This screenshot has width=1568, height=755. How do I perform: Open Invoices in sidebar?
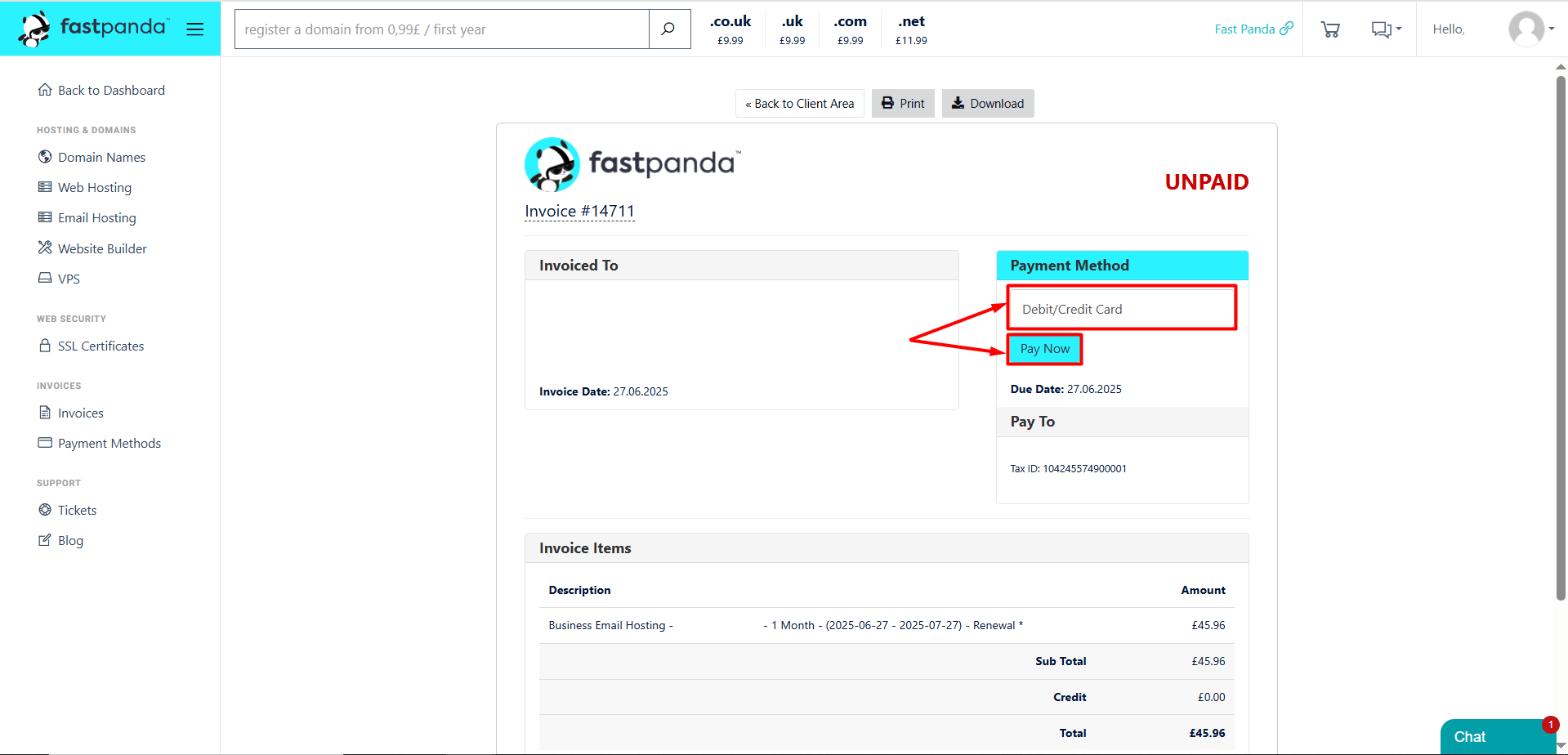pos(81,413)
